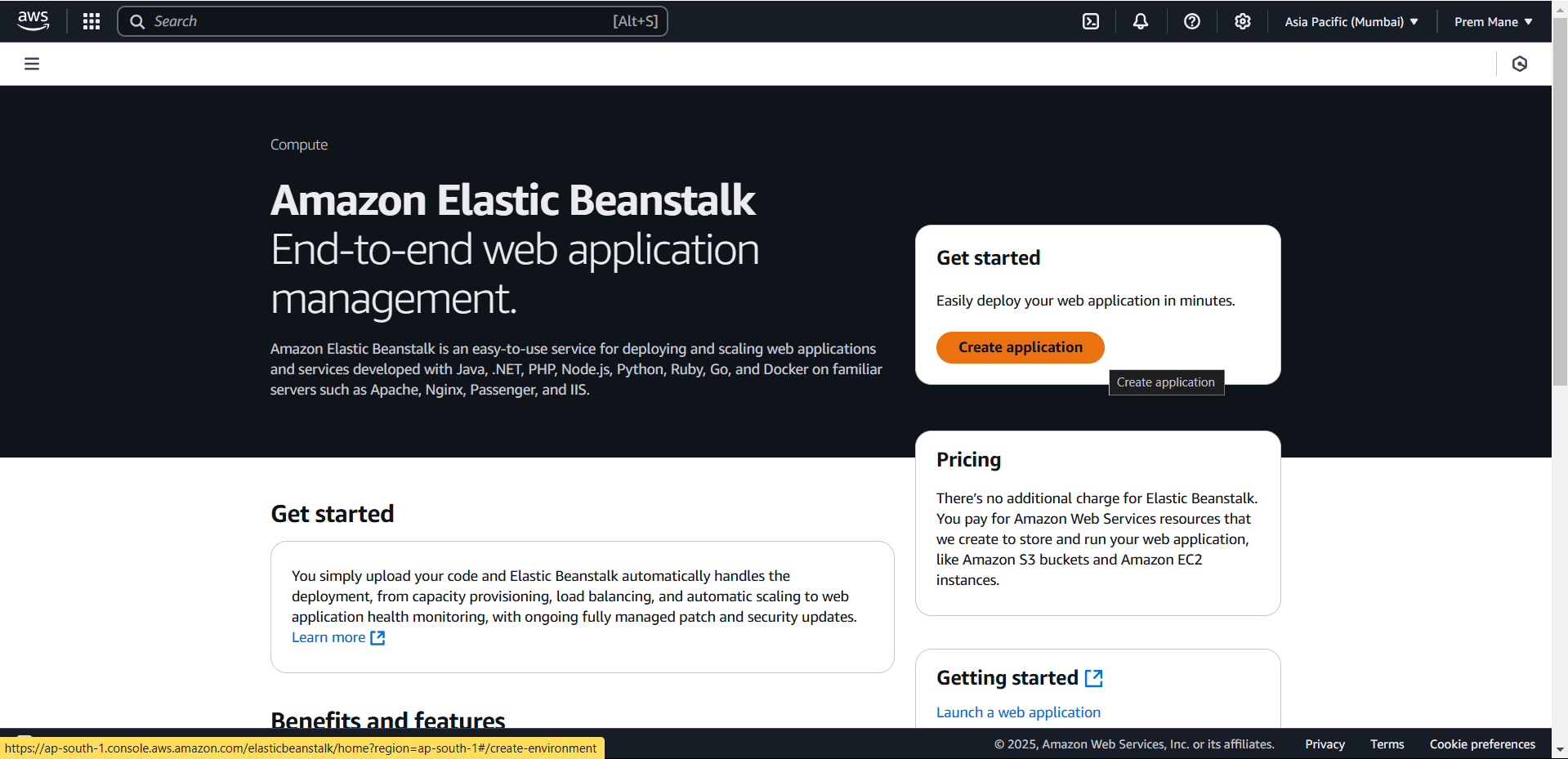
Task: Open the Services grid menu icon
Action: click(92, 21)
